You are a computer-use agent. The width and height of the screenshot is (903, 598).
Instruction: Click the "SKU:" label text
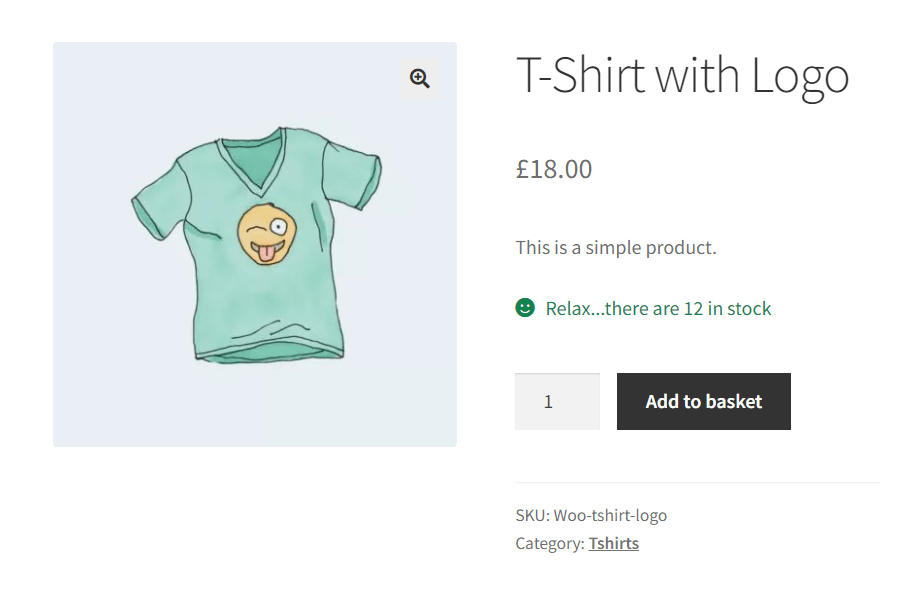pyautogui.click(x=530, y=515)
